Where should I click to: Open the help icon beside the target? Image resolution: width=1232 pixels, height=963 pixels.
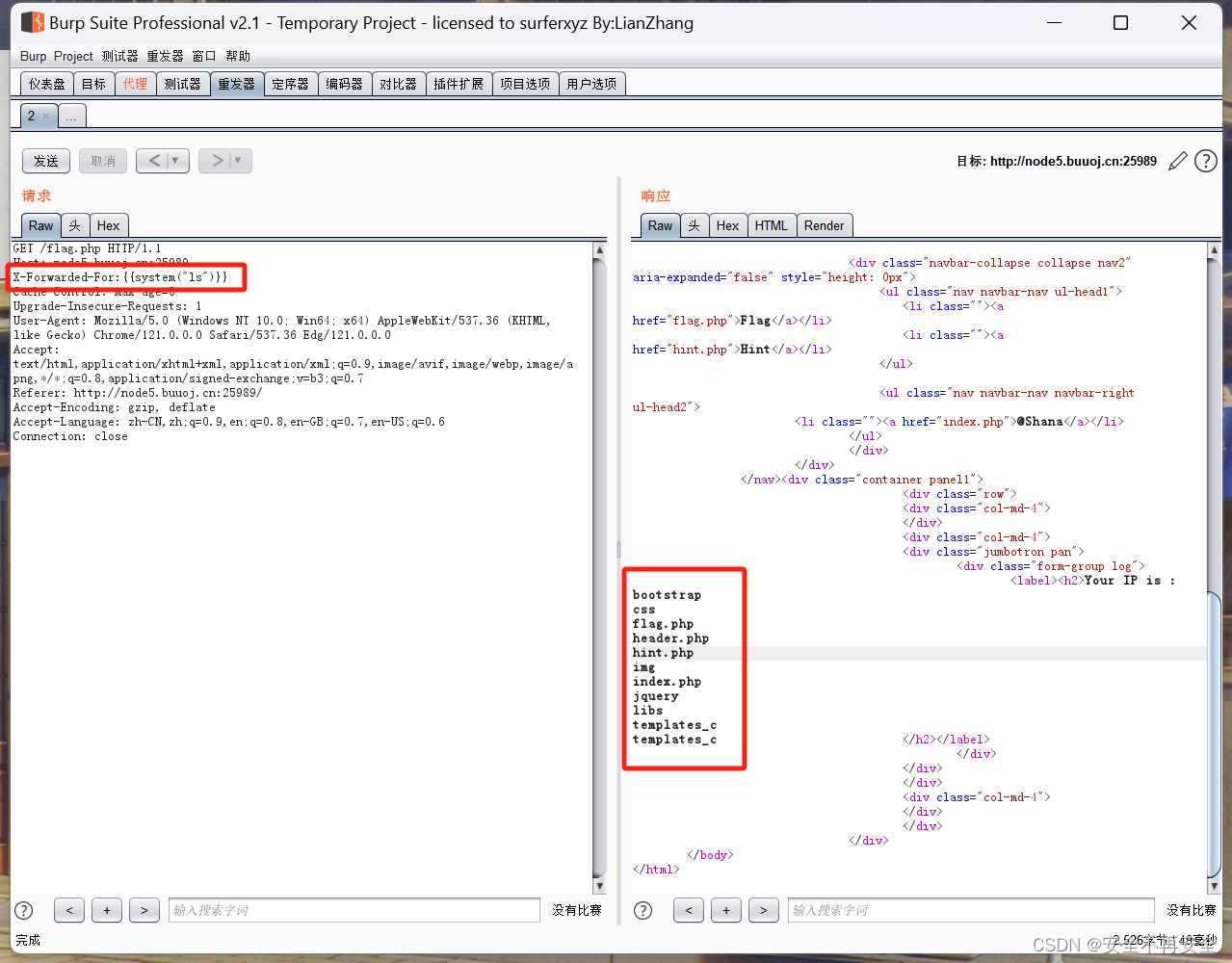[1206, 161]
